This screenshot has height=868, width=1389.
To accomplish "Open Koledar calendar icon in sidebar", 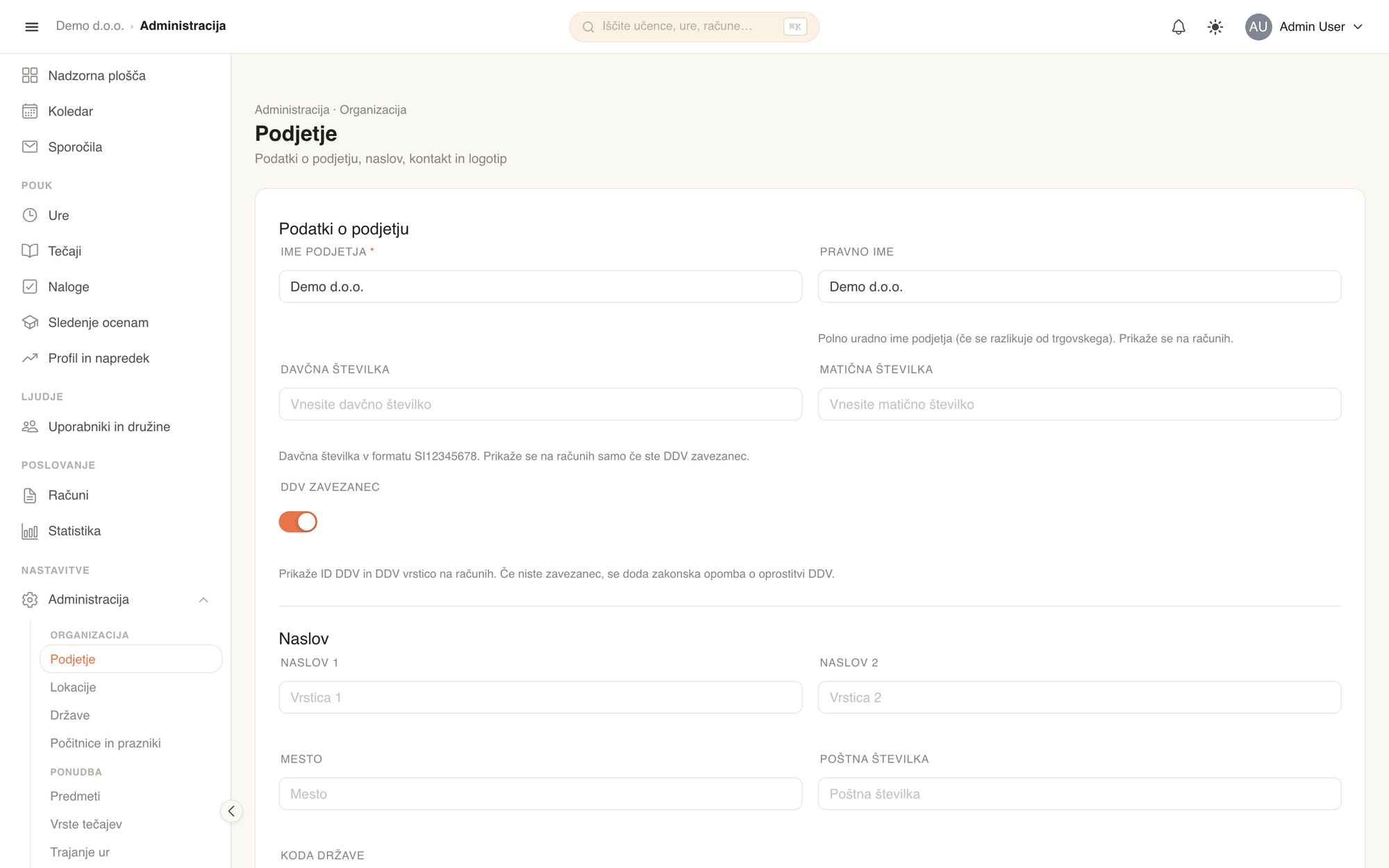I will tap(30, 111).
